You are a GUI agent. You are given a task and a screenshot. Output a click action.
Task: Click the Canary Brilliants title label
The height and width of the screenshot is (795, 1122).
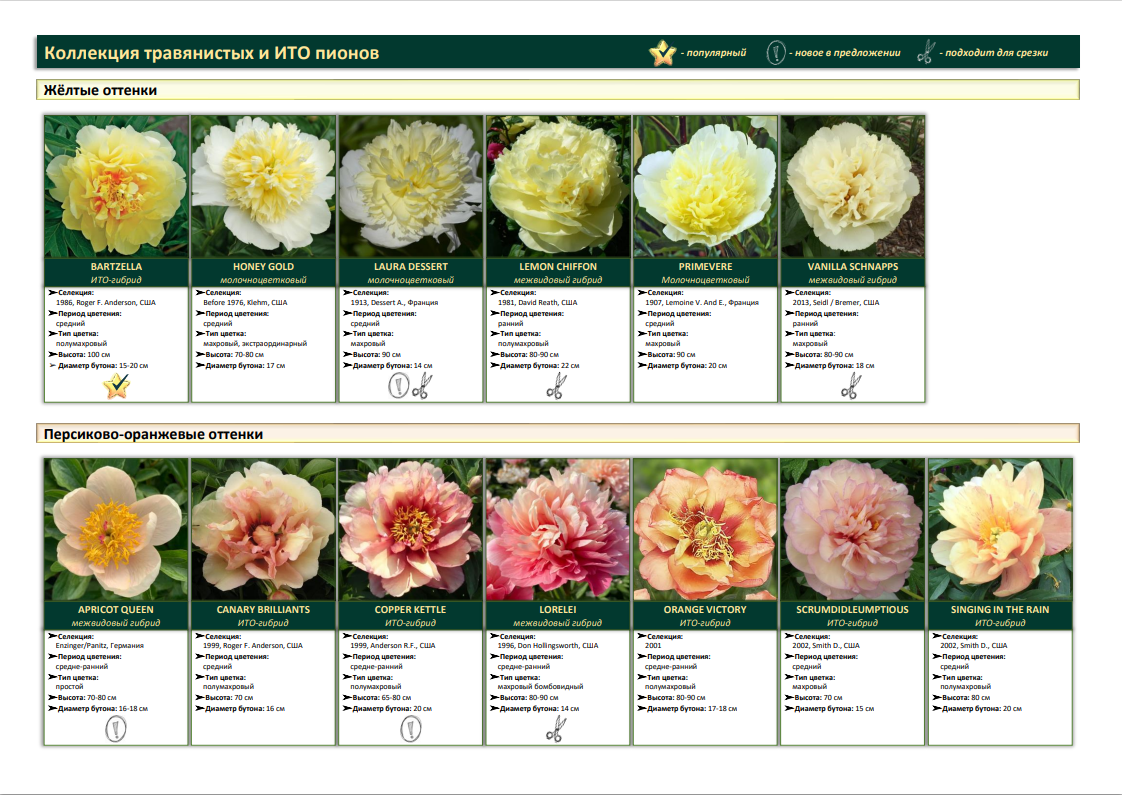pyautogui.click(x=264, y=609)
